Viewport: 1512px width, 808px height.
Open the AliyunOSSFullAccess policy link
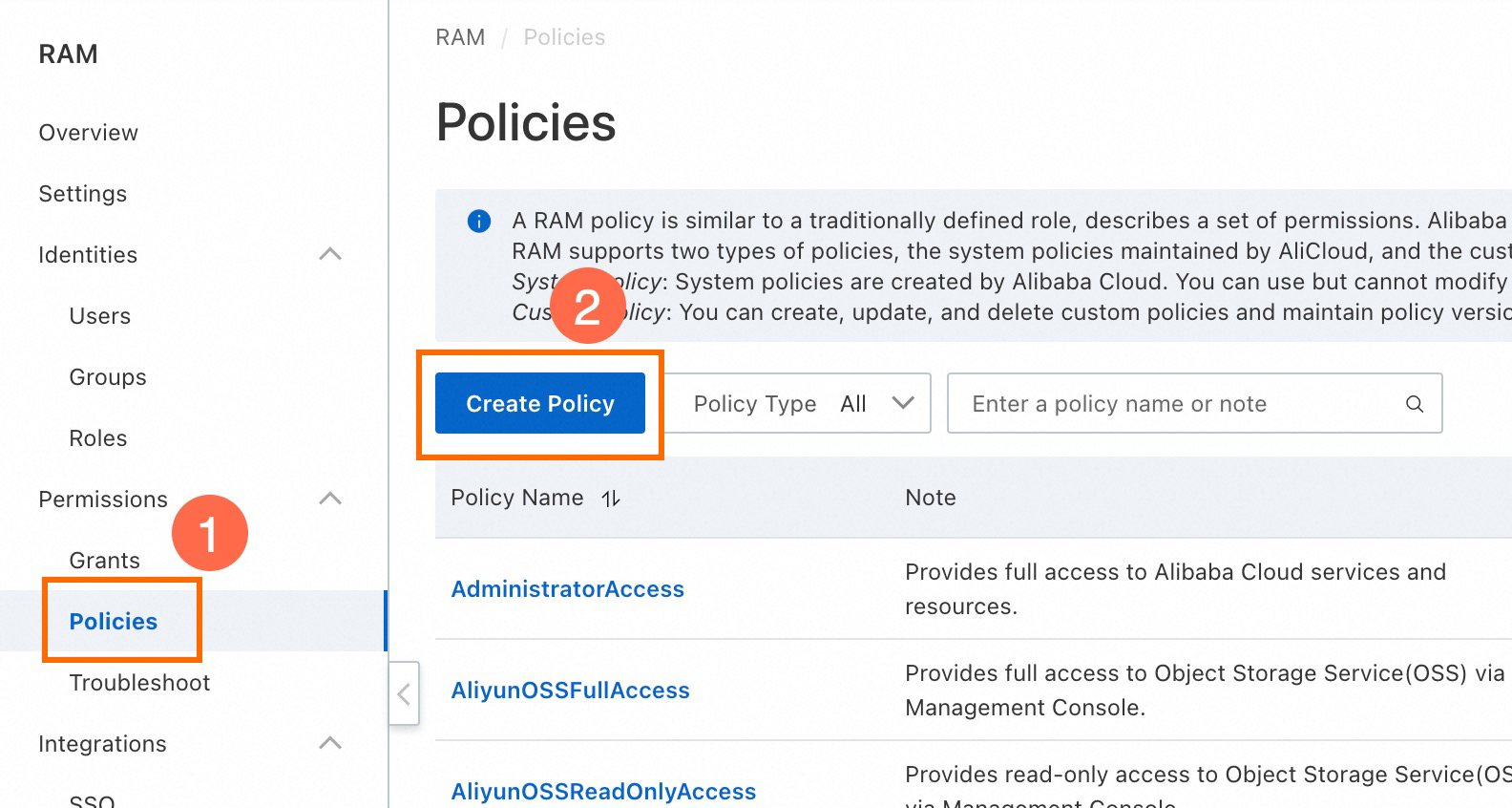click(x=570, y=691)
